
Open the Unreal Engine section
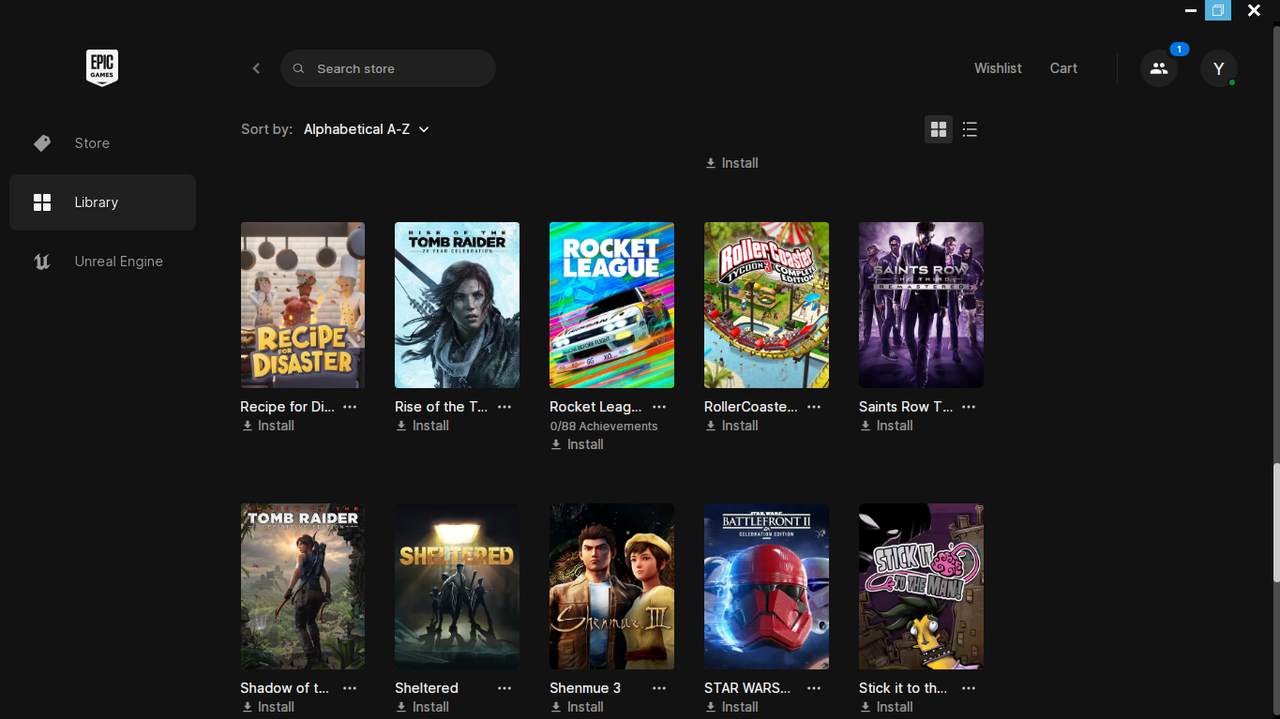coord(103,261)
